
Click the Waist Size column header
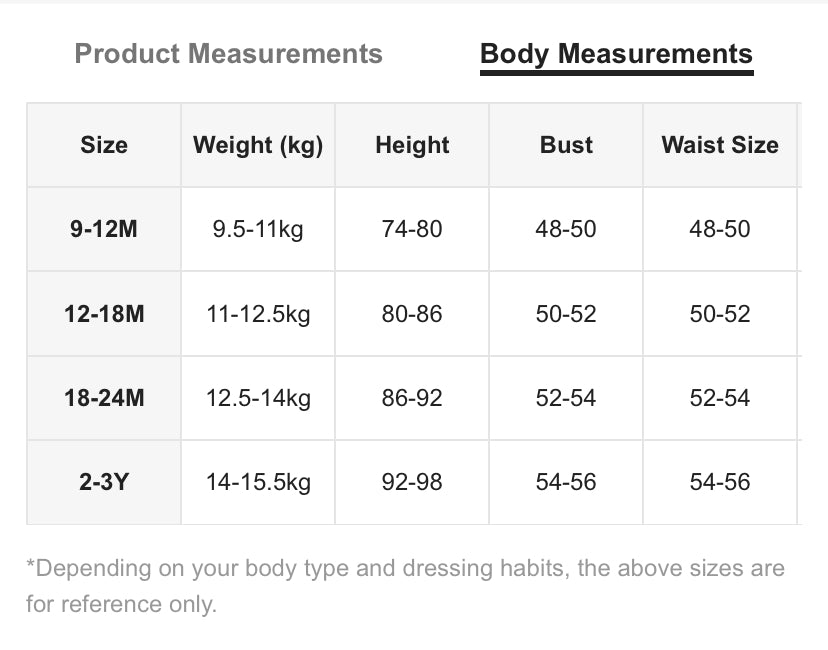[720, 145]
